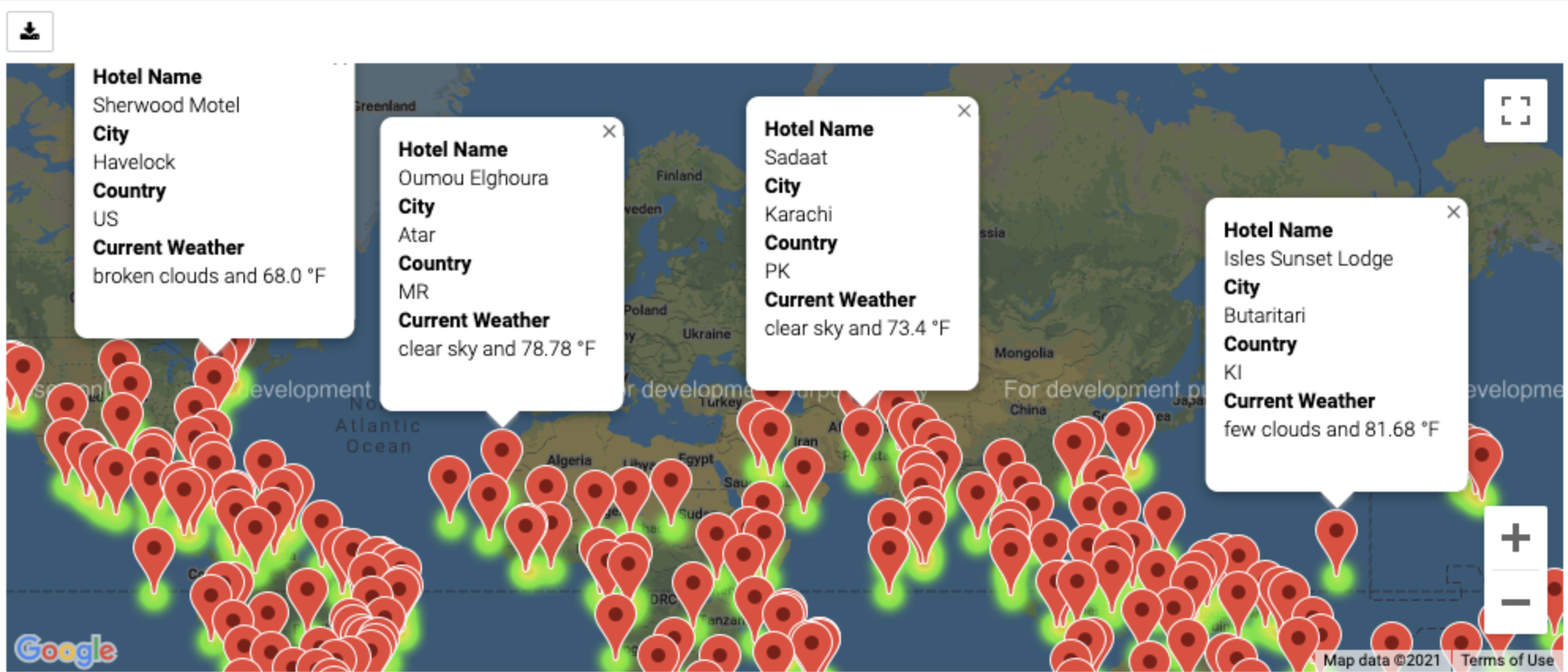Image resolution: width=1568 pixels, height=672 pixels.
Task: Open the Google logo link
Action: pyautogui.click(x=66, y=651)
